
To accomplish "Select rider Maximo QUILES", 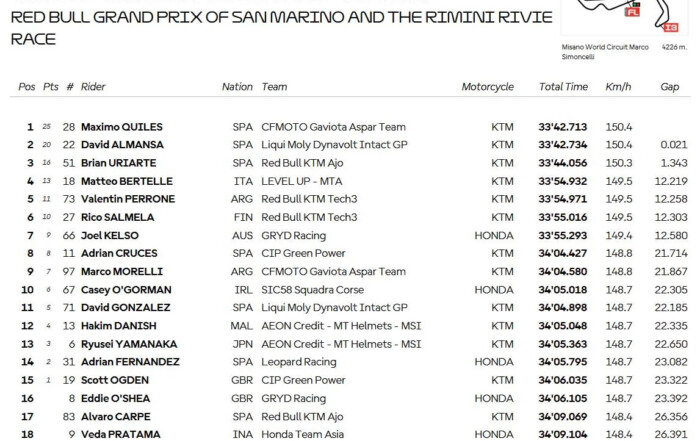I will [x=121, y=127].
